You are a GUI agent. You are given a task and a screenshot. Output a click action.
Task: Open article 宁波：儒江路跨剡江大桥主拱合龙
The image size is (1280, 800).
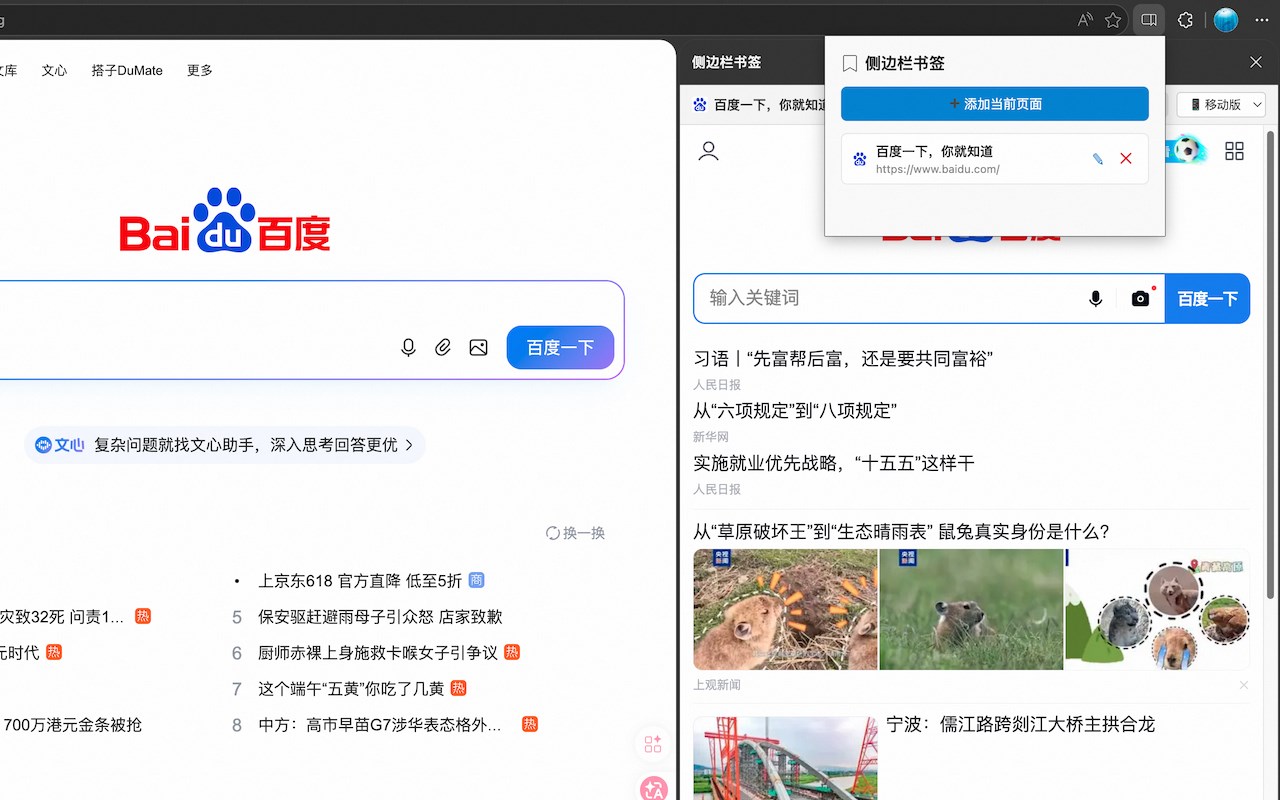coord(1021,724)
